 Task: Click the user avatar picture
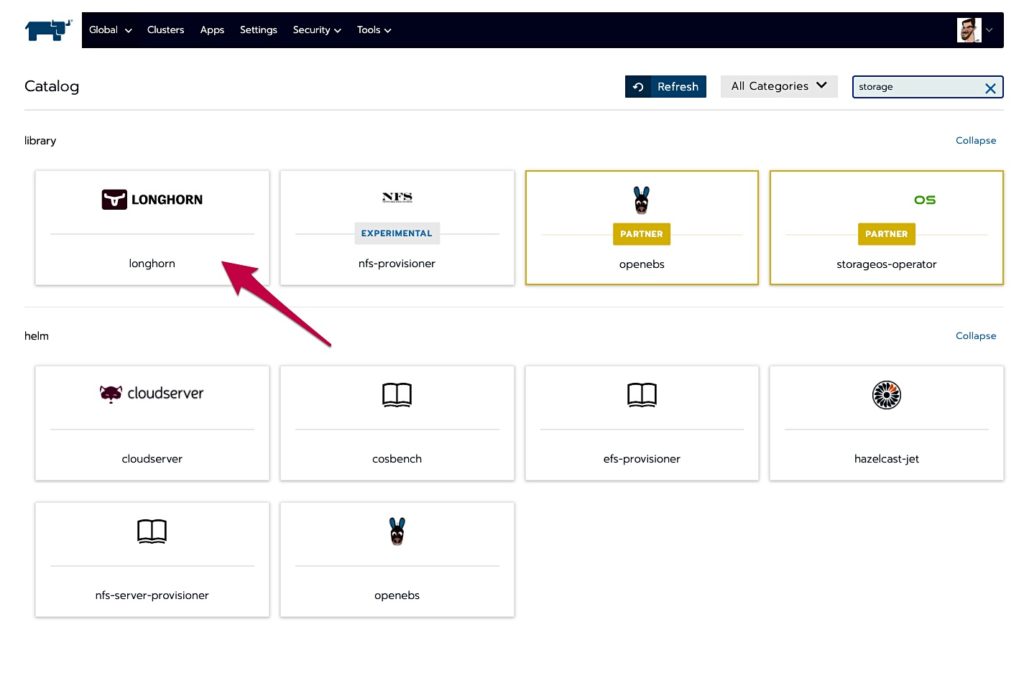[968, 30]
